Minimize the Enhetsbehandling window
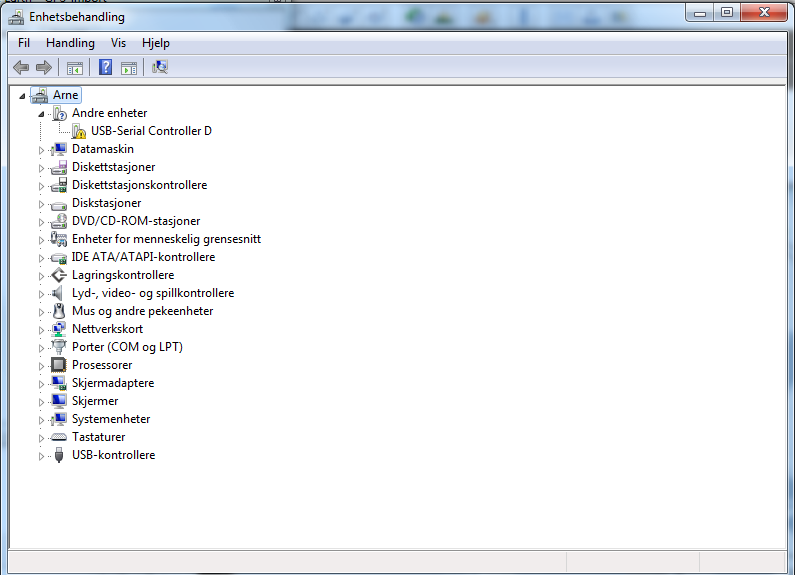Screen dimensions: 795x575 (700, 13)
